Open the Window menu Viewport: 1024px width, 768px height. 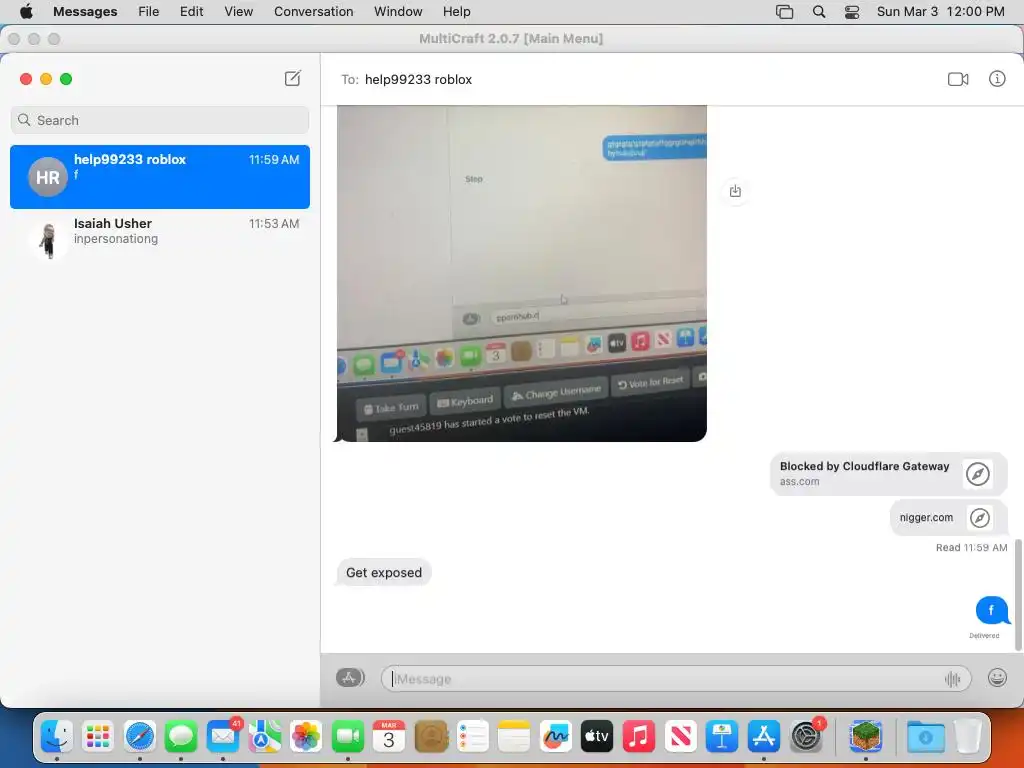pos(398,11)
